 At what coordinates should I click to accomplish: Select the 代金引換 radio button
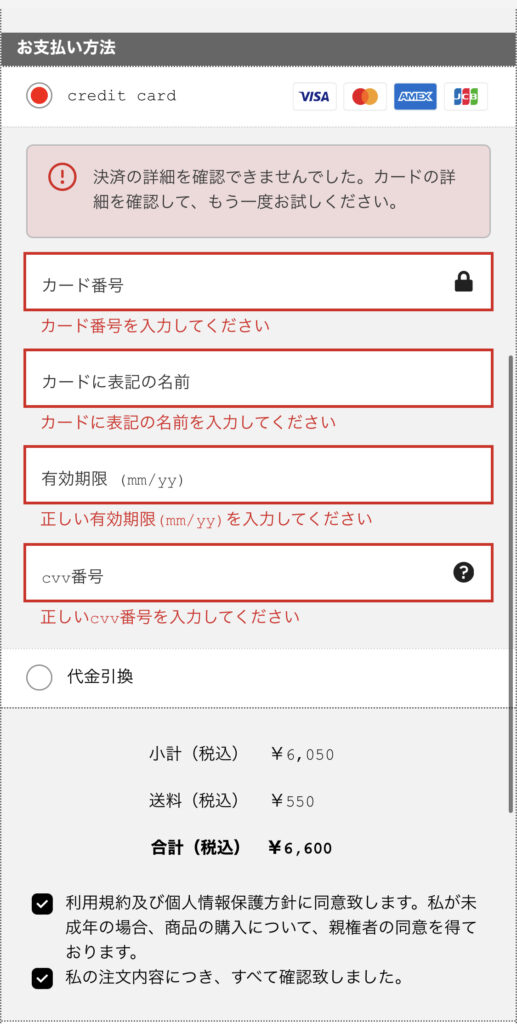[39, 677]
